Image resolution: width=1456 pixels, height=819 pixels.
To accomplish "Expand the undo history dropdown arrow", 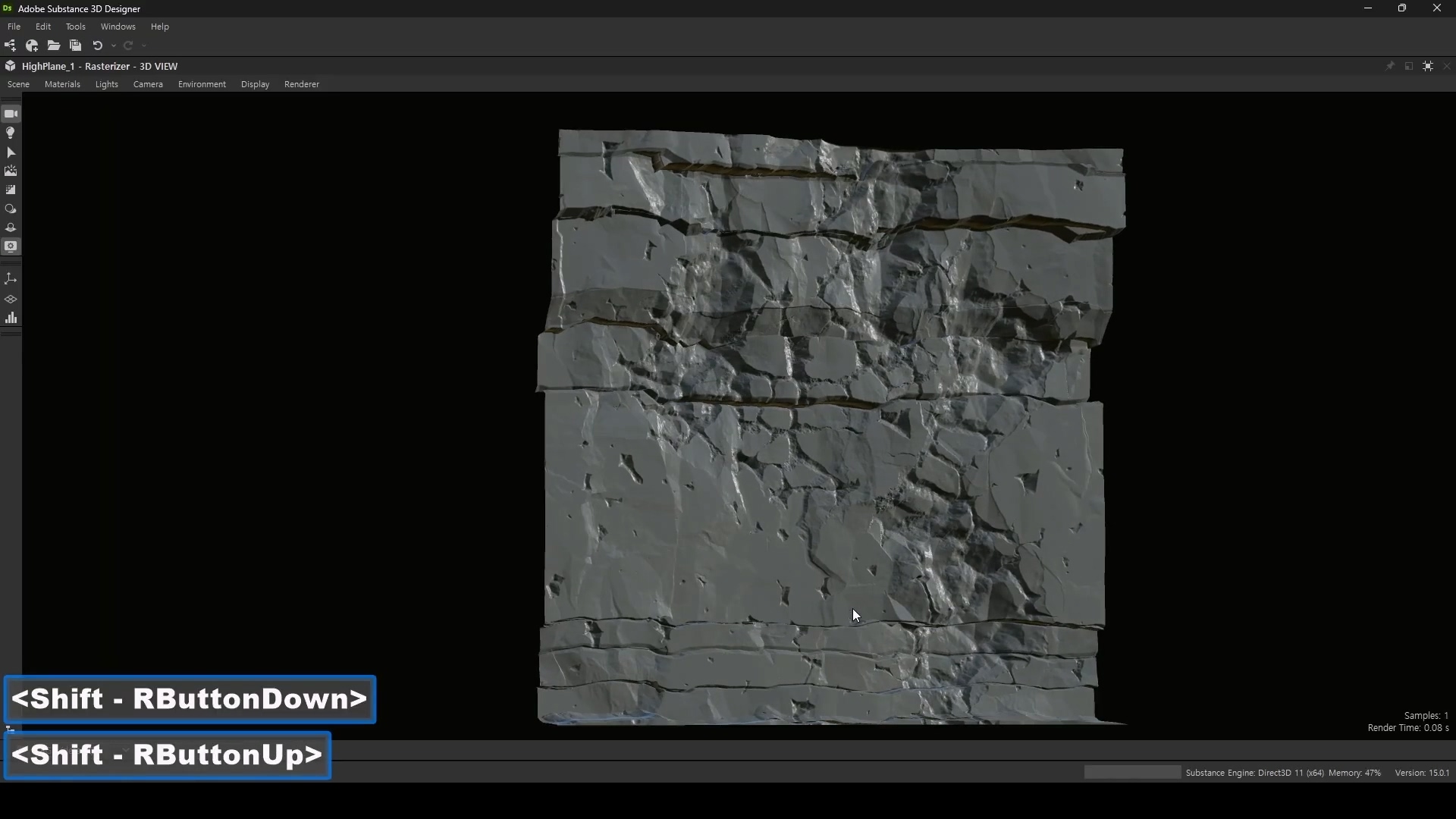I will coord(114,45).
